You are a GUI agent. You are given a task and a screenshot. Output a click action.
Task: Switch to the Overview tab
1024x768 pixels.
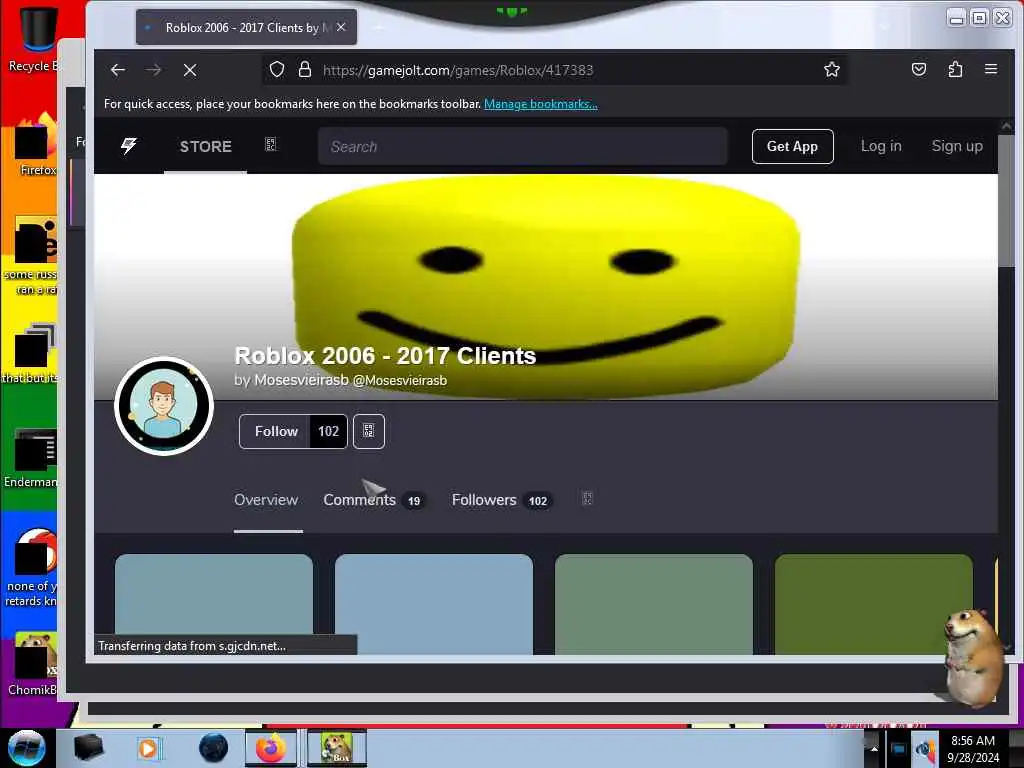click(x=266, y=500)
